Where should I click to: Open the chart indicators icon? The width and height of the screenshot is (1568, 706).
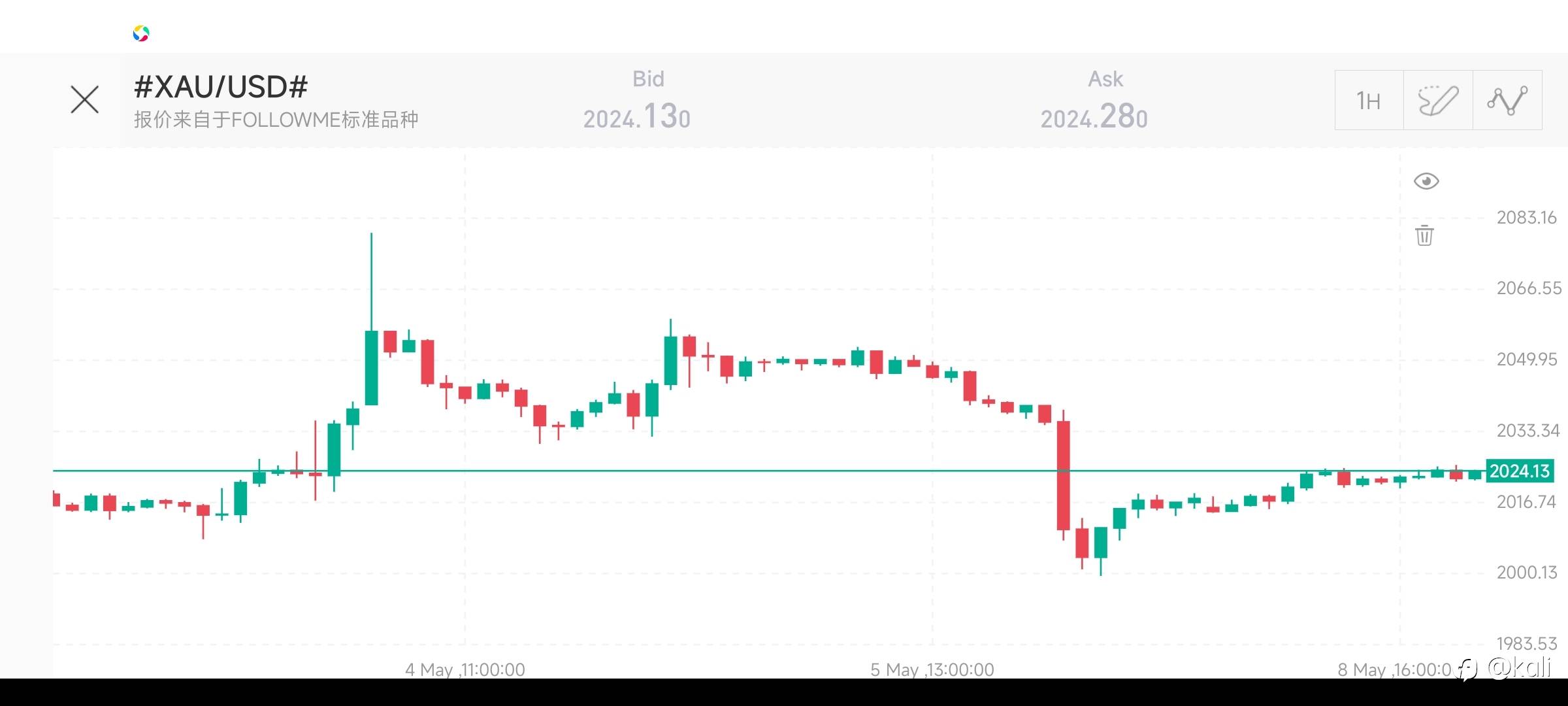tap(1507, 100)
